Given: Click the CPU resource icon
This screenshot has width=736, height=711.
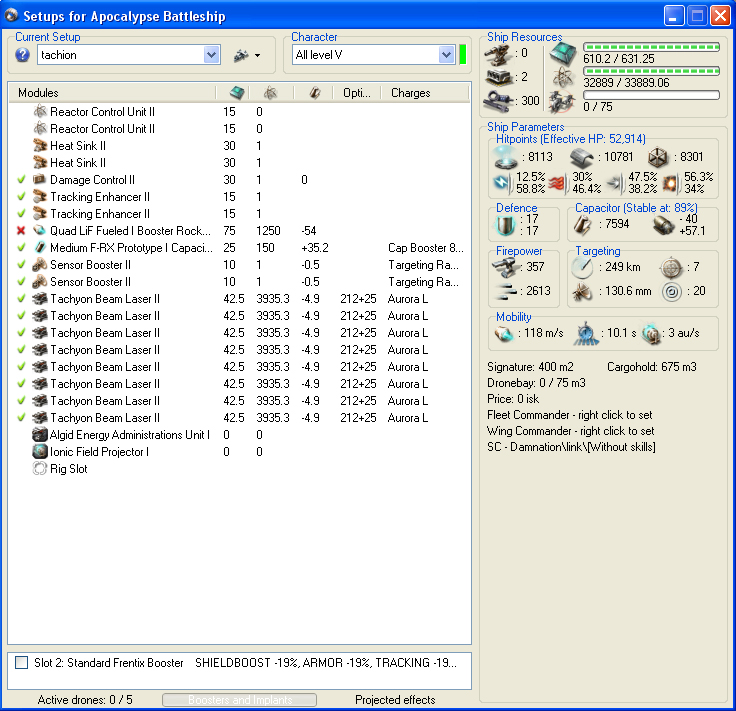Looking at the screenshot, I should tap(563, 53).
